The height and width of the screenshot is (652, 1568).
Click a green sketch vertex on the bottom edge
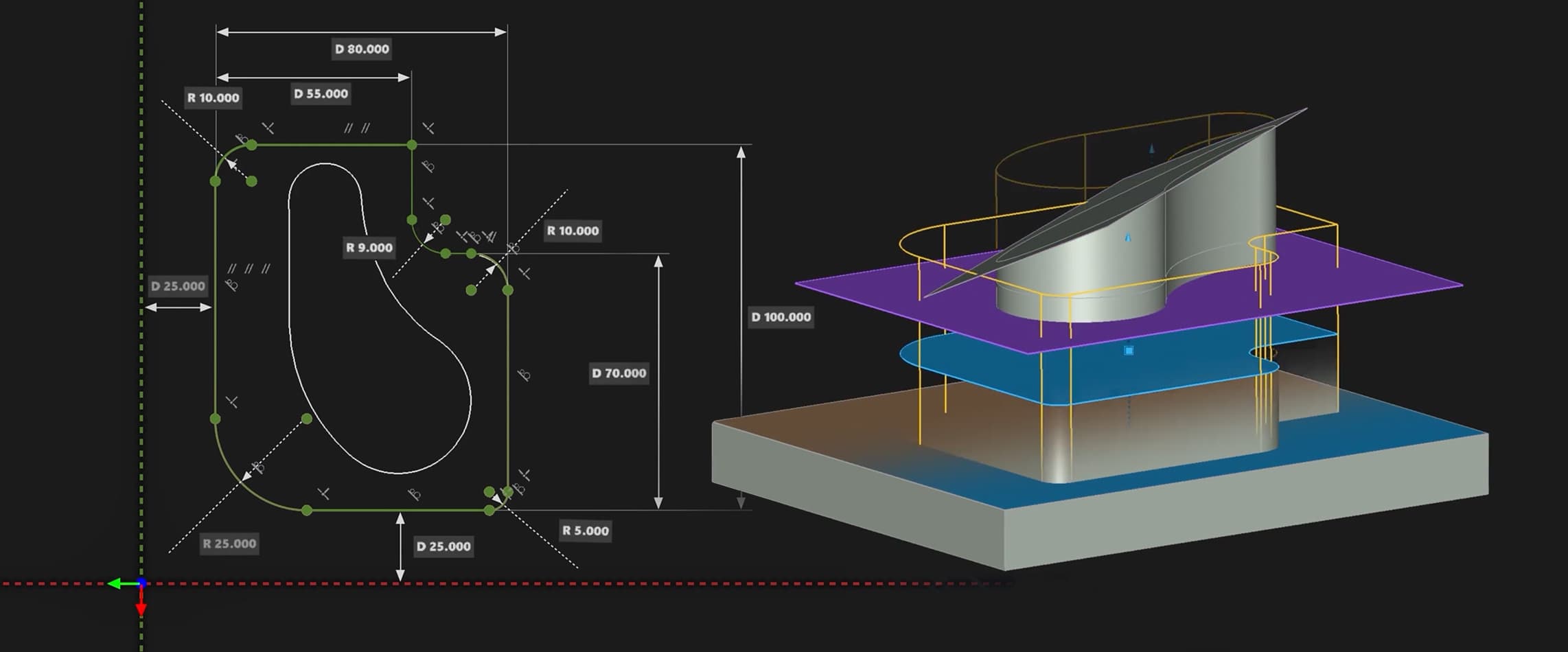pos(306,510)
